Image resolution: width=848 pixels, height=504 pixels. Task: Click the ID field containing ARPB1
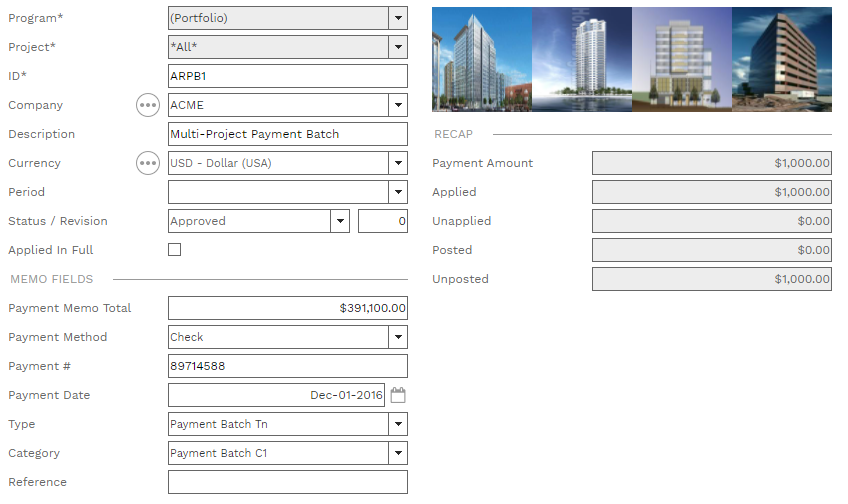pyautogui.click(x=288, y=76)
